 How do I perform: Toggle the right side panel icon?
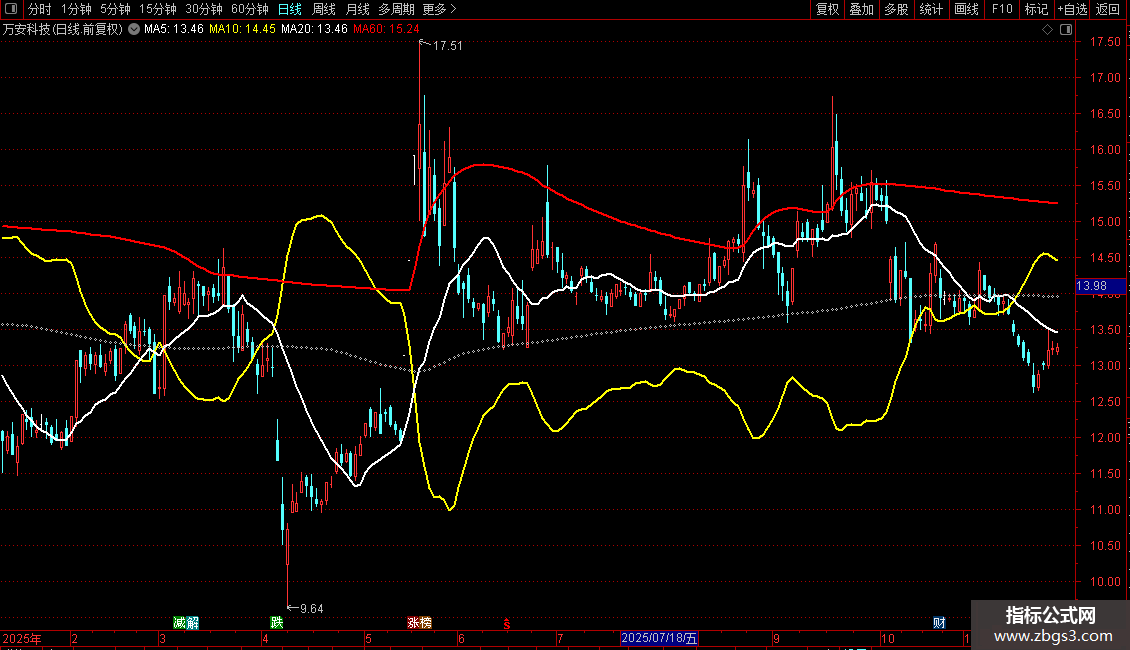click(1067, 30)
